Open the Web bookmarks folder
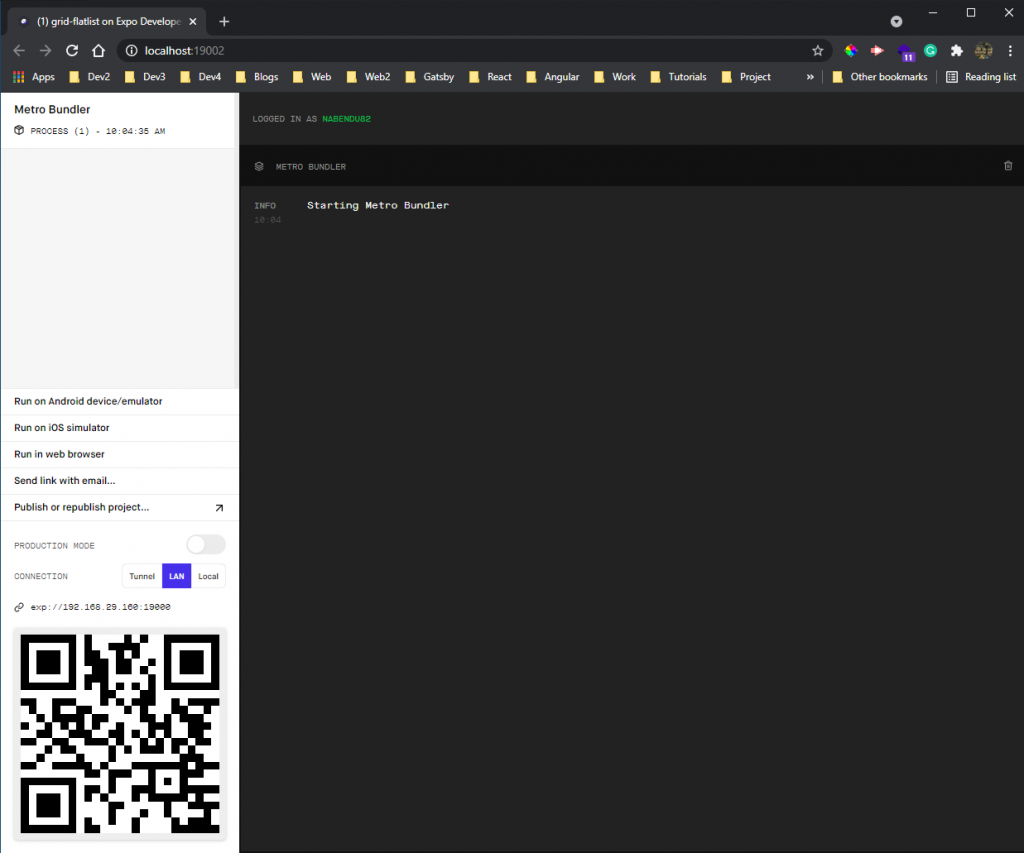This screenshot has width=1024, height=853. pos(312,76)
